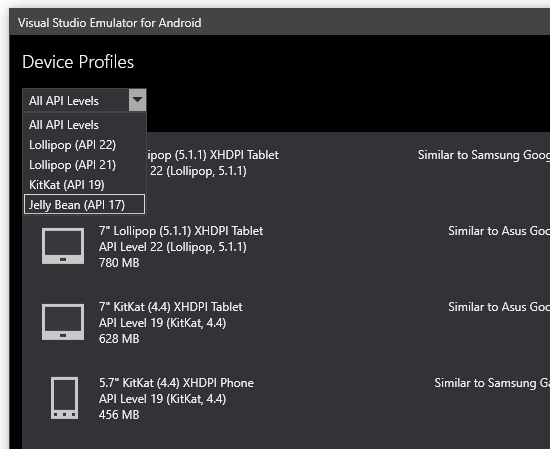
Task: Click Visual Studio Emulator for Android title bar
Action: [x=280, y=22]
